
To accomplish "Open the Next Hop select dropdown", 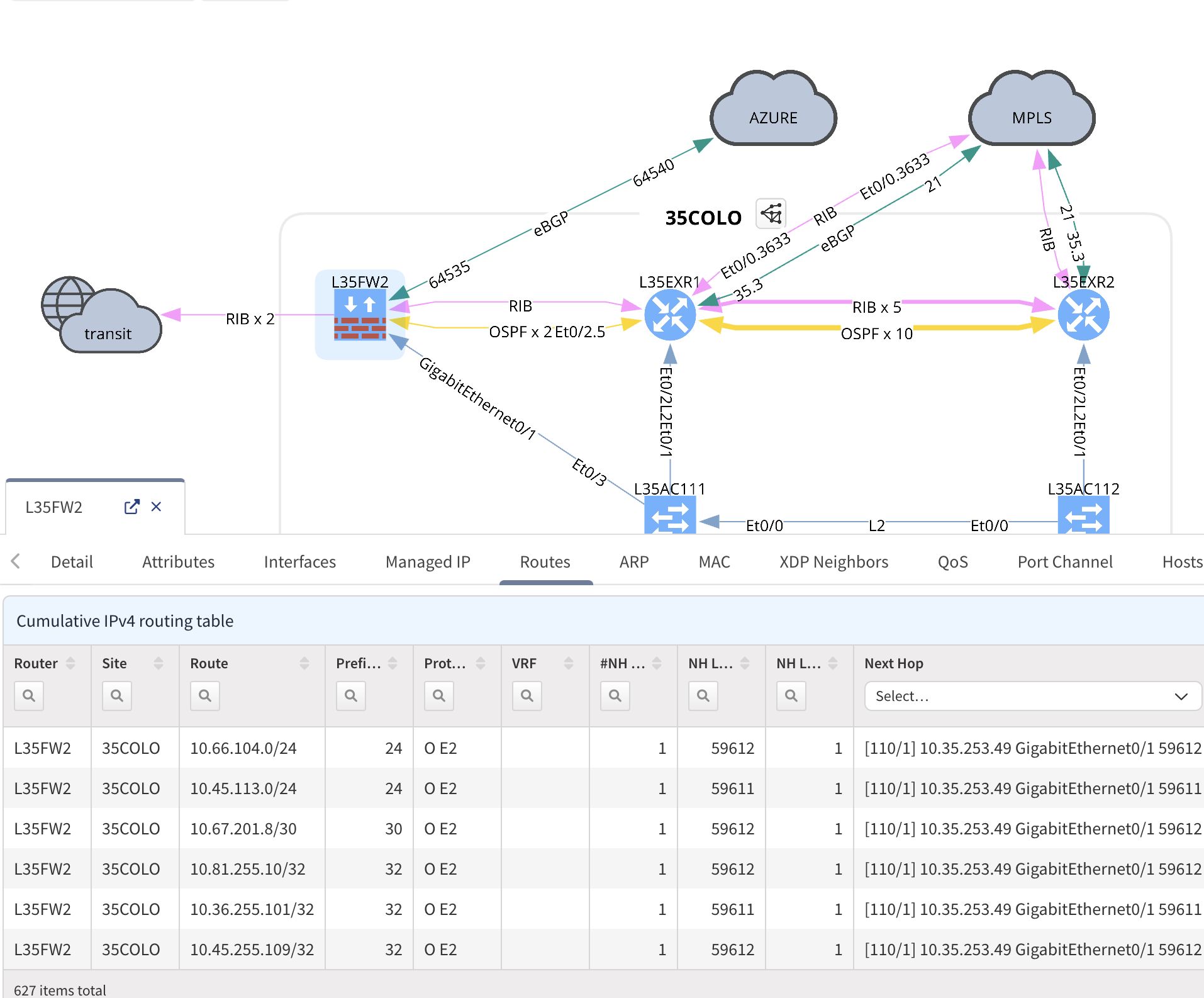I will click(1032, 696).
